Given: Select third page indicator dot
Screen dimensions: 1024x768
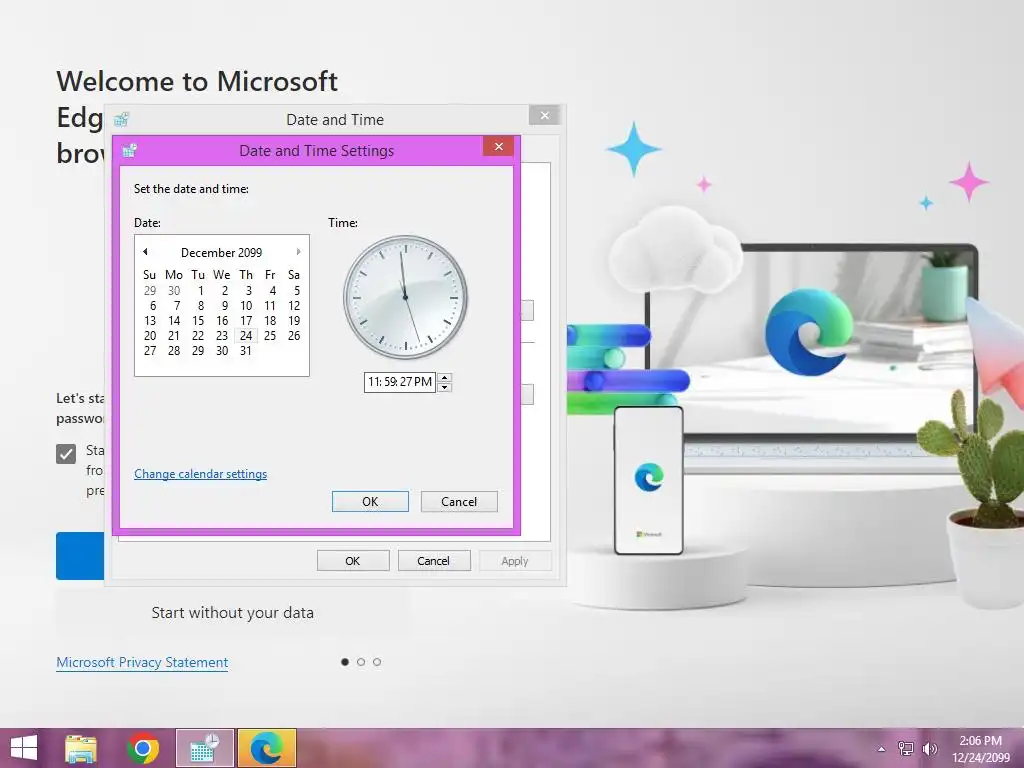Looking at the screenshot, I should point(377,662).
